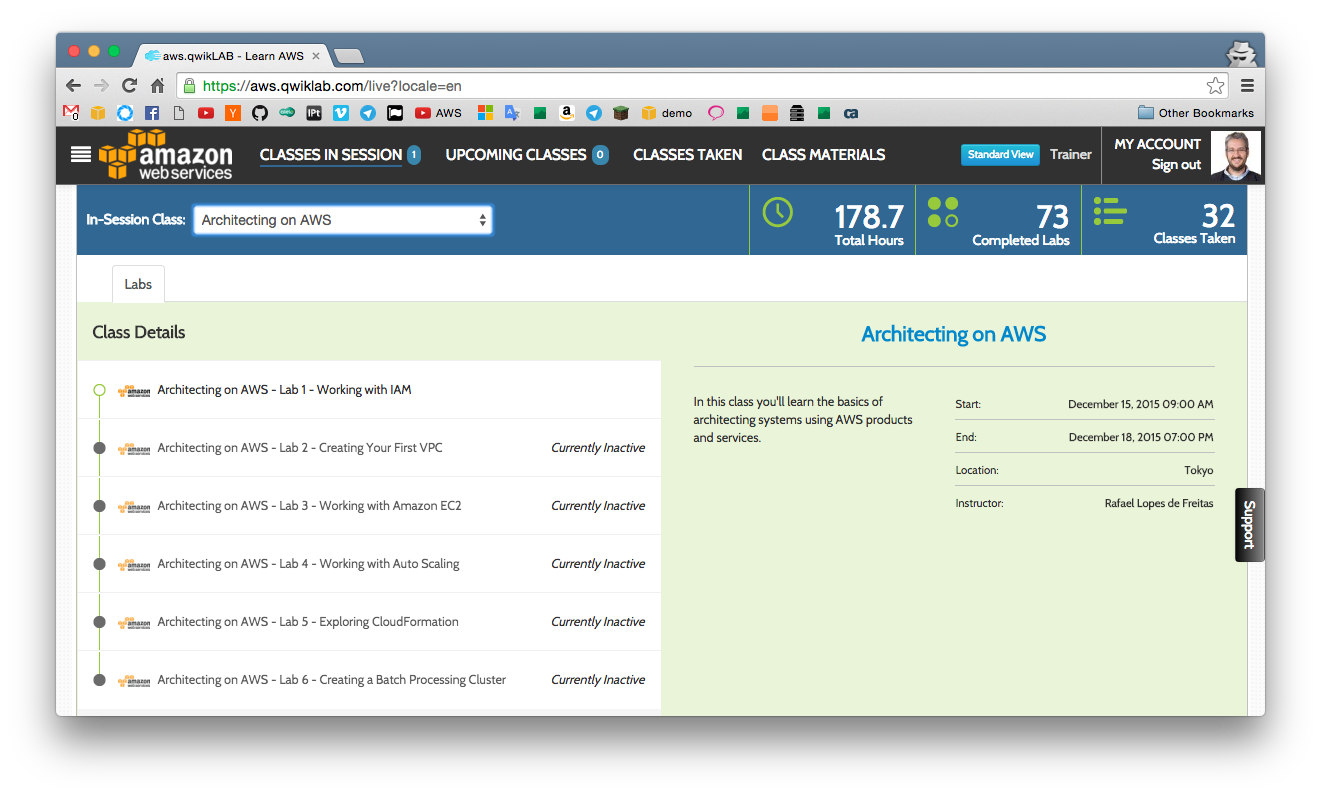Viewport: 1321px width, 796px height.
Task: Open Lab 6 - Creating a Batch Processing Cluster
Action: 331,680
